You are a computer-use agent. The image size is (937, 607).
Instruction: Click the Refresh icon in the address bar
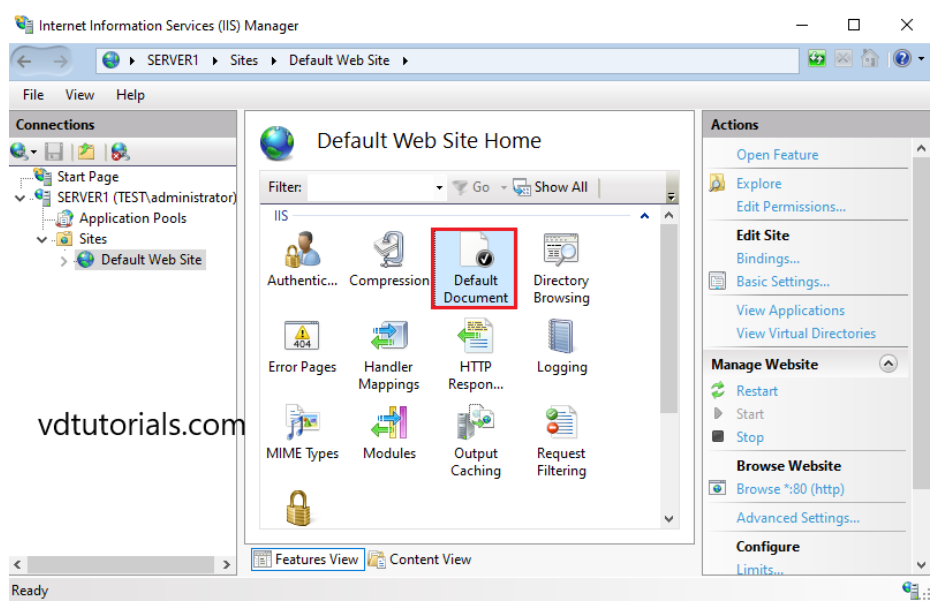coord(817,59)
